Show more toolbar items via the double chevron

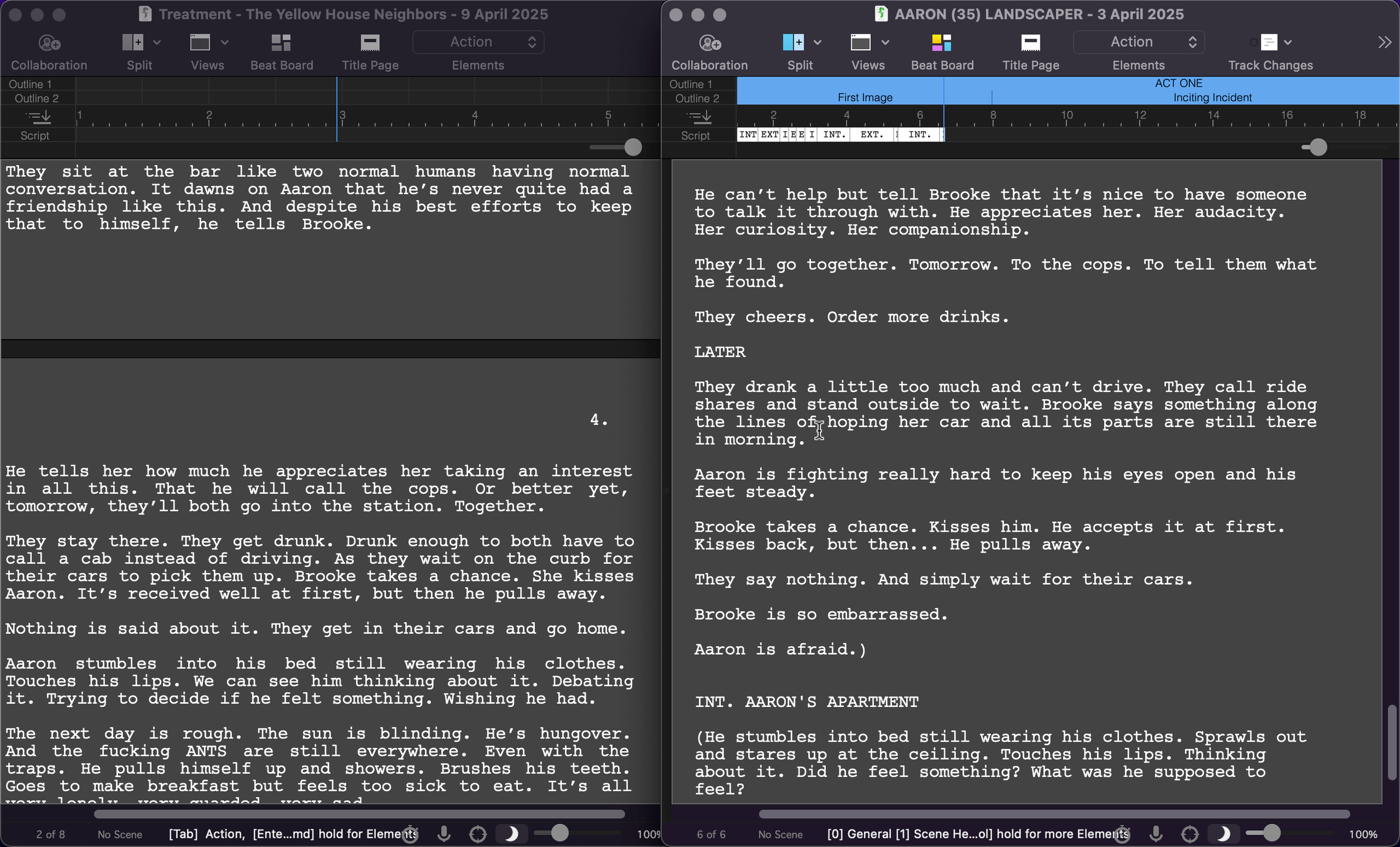tap(1384, 43)
